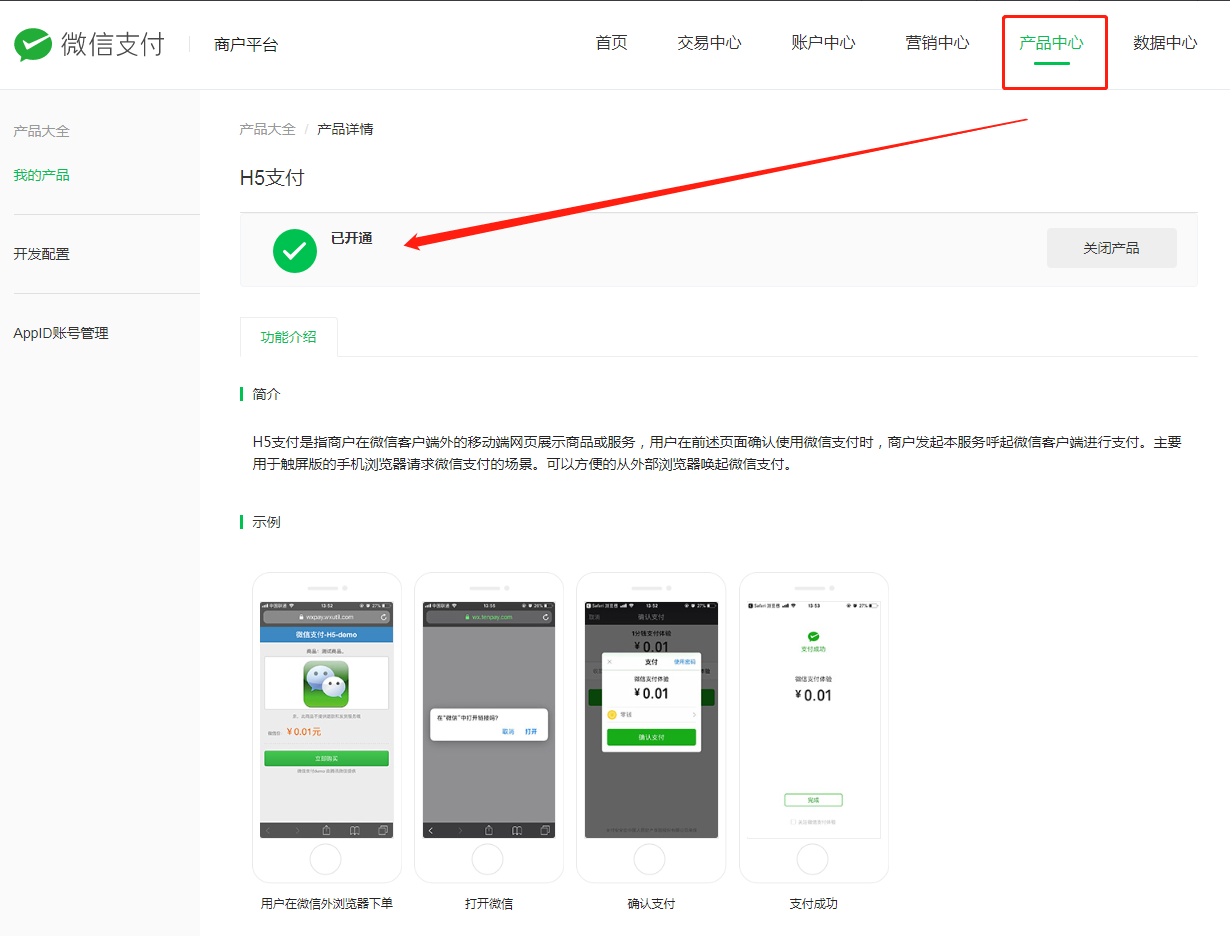Open 数据中心 in the top nav
Image resolution: width=1230 pixels, height=936 pixels.
1165,43
